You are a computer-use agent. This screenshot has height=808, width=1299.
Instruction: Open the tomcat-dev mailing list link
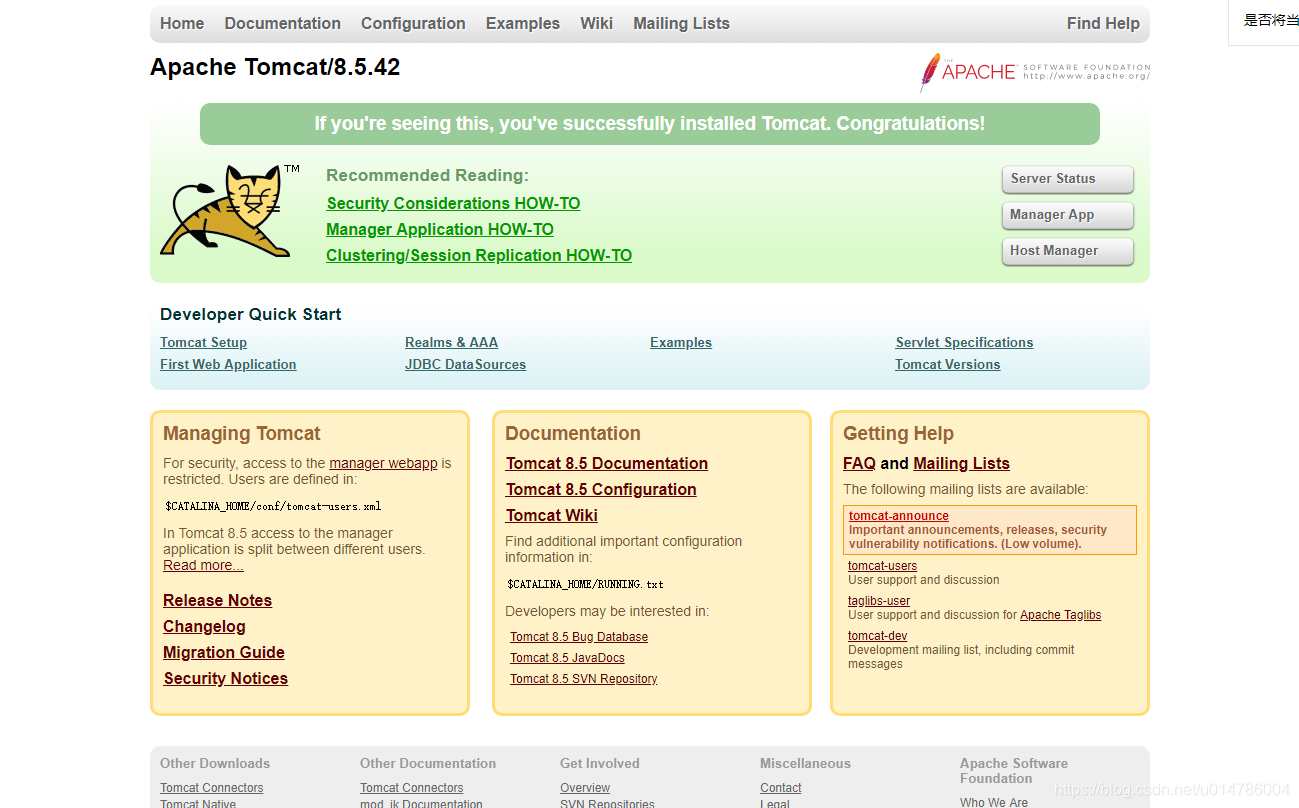(877, 636)
